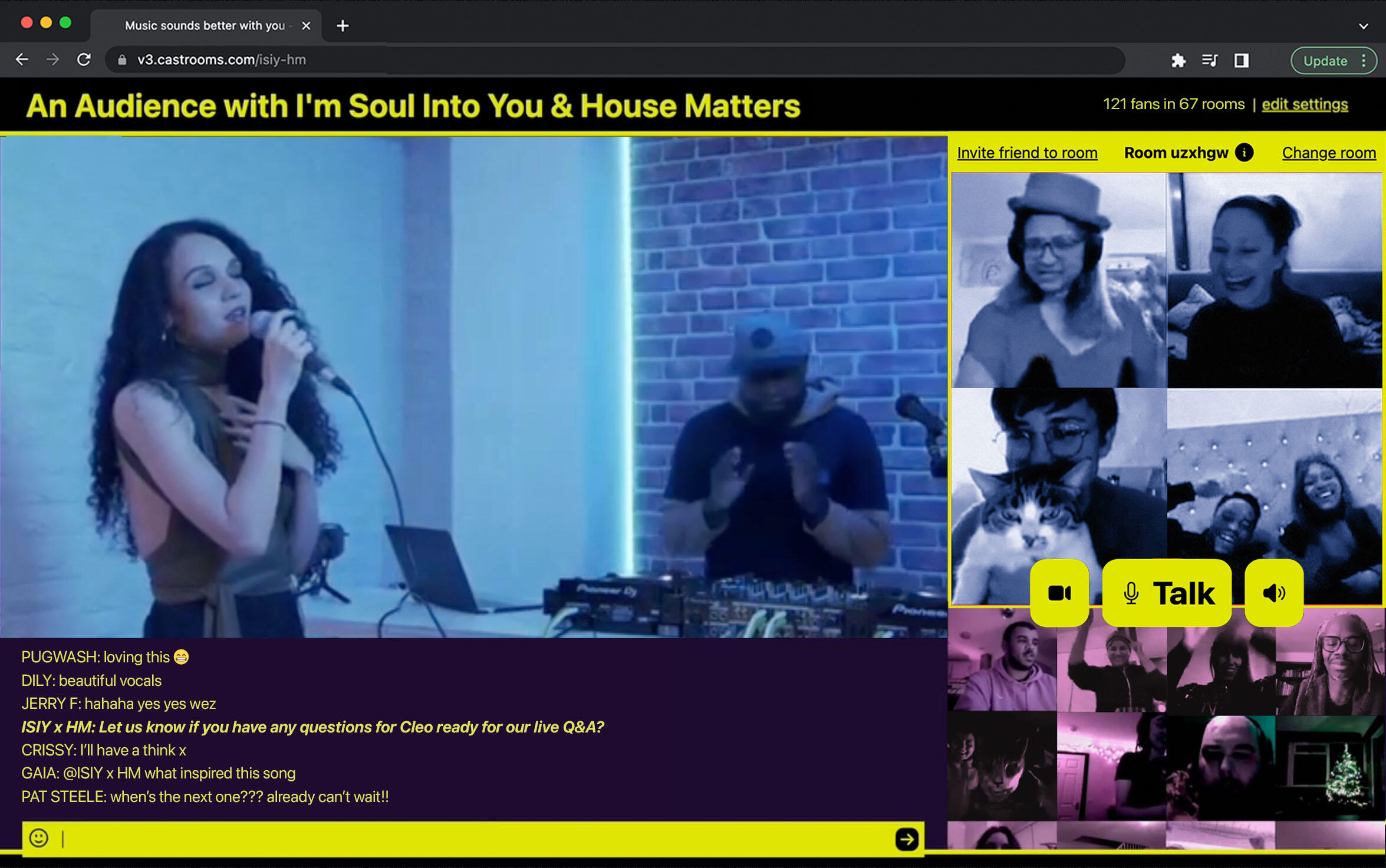Screen dimensions: 1386x868
Task: Click the 'GAIA: @ISIY x HM' chat message
Action: [159, 773]
